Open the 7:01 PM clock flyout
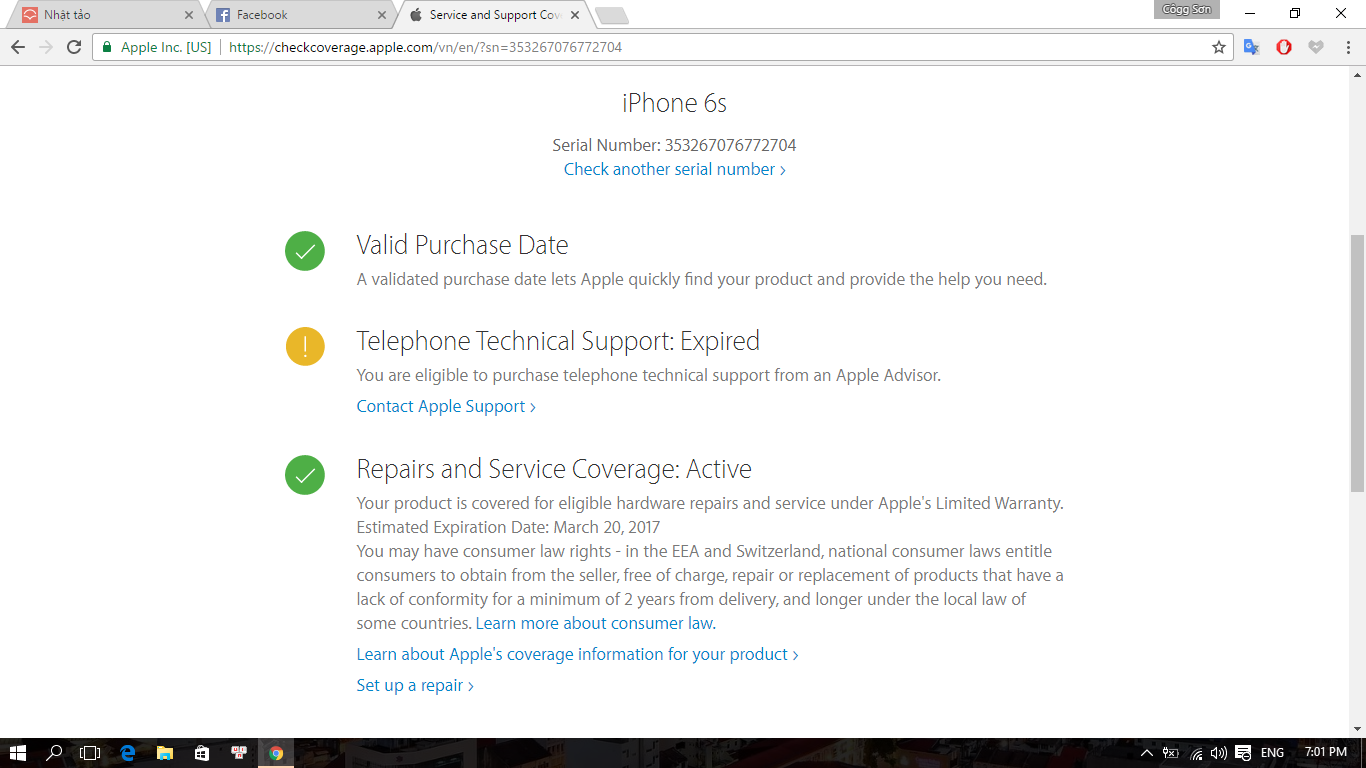Image resolution: width=1366 pixels, height=768 pixels. click(x=1326, y=753)
